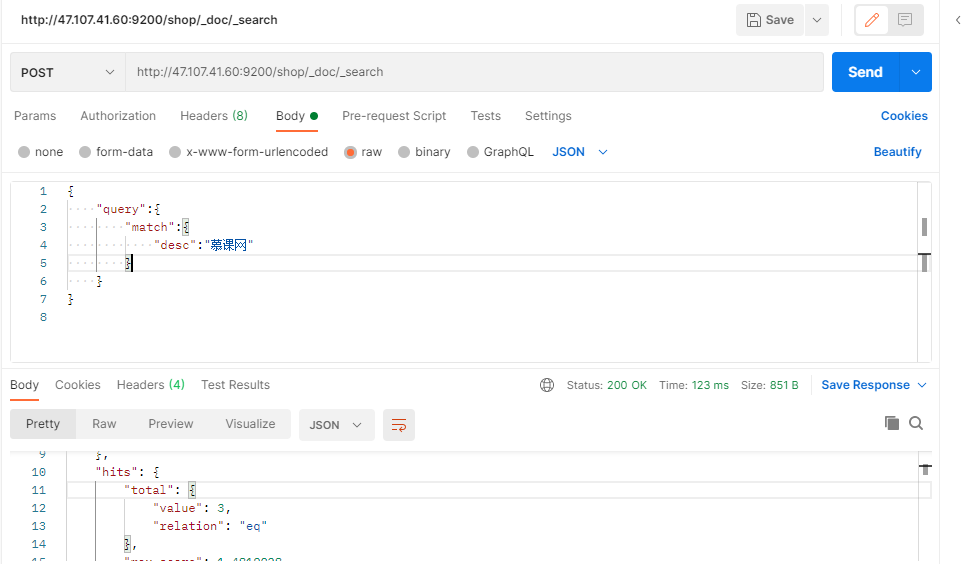Open the Params tab
The image size is (961, 564).
35,116
